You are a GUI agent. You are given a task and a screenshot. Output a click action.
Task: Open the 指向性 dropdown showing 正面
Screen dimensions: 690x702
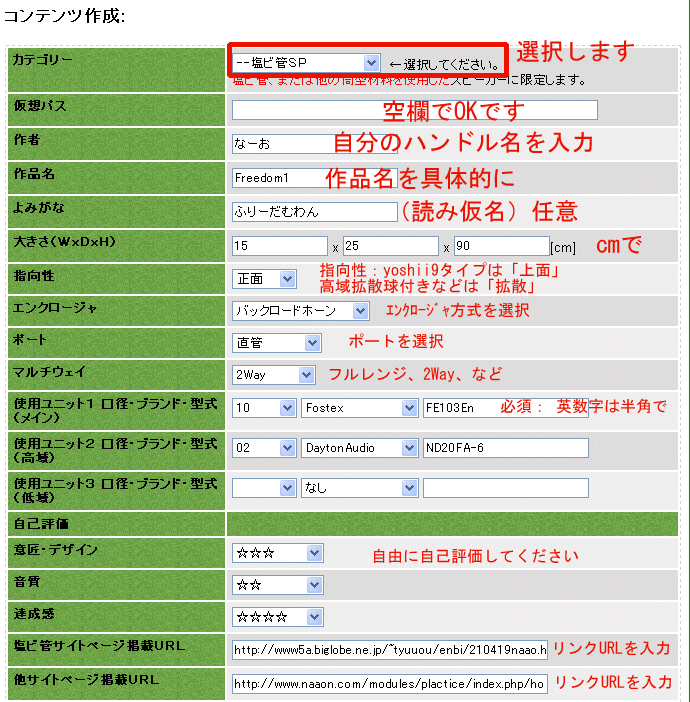pos(264,279)
